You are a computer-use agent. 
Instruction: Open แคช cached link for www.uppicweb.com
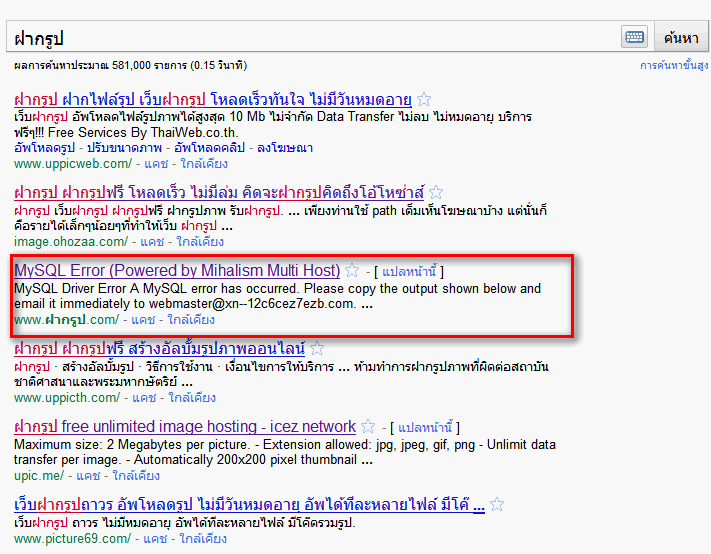[x=156, y=164]
